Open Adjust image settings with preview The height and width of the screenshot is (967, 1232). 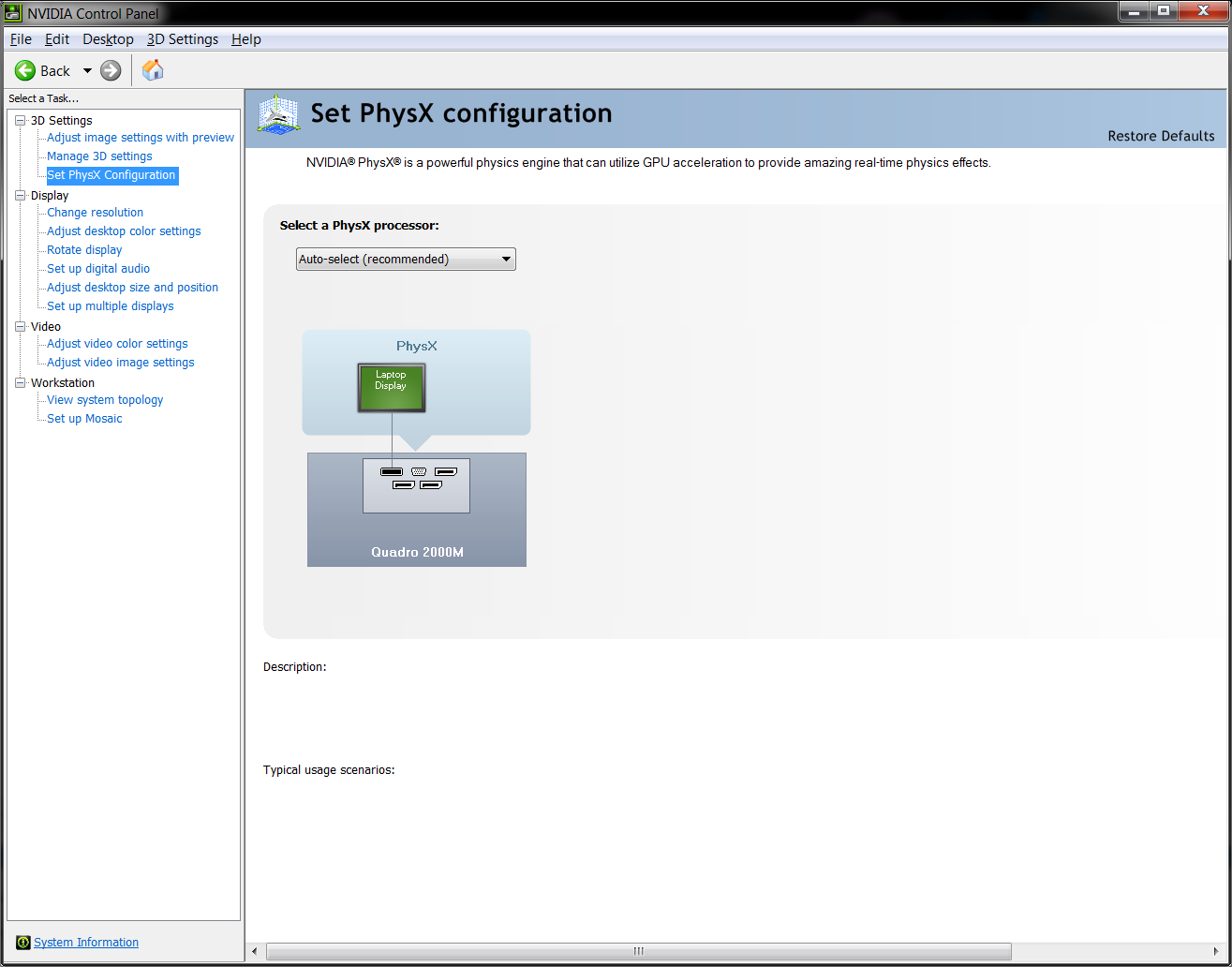click(x=141, y=138)
